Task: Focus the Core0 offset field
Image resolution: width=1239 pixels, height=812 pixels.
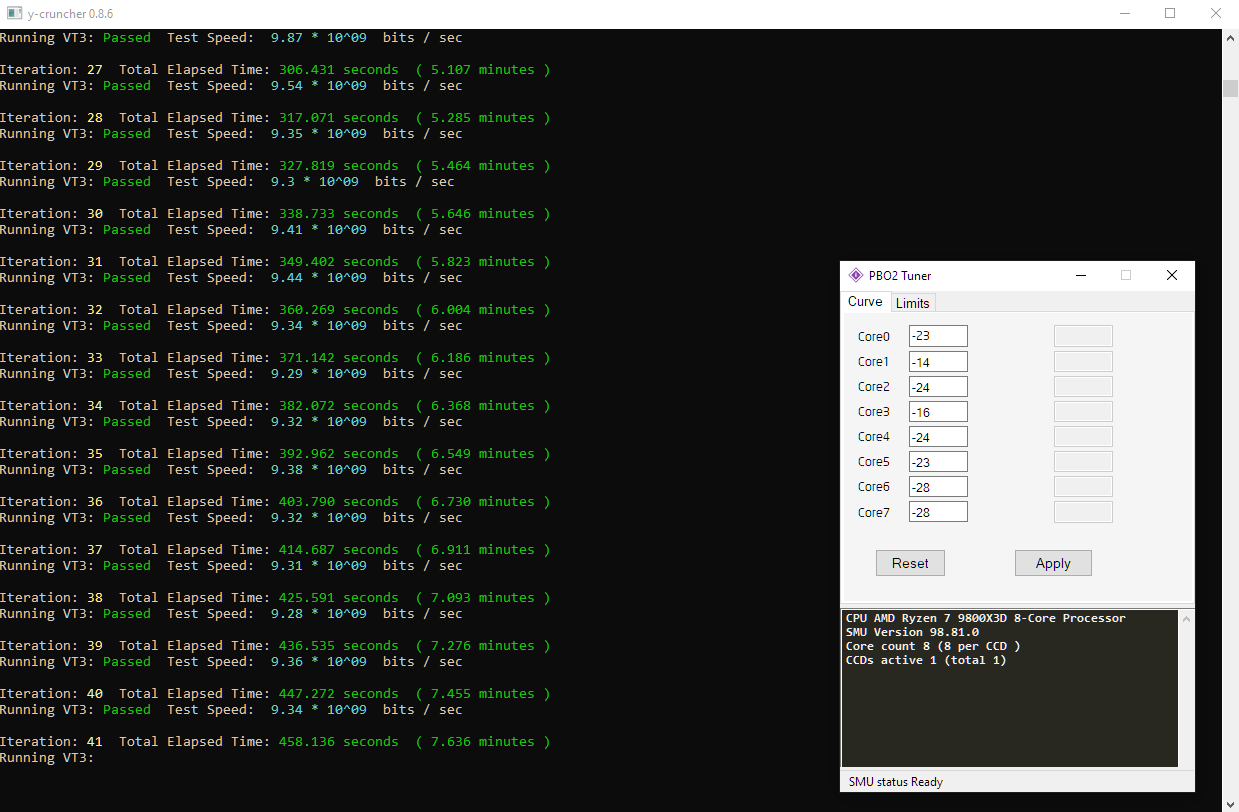Action: point(938,336)
